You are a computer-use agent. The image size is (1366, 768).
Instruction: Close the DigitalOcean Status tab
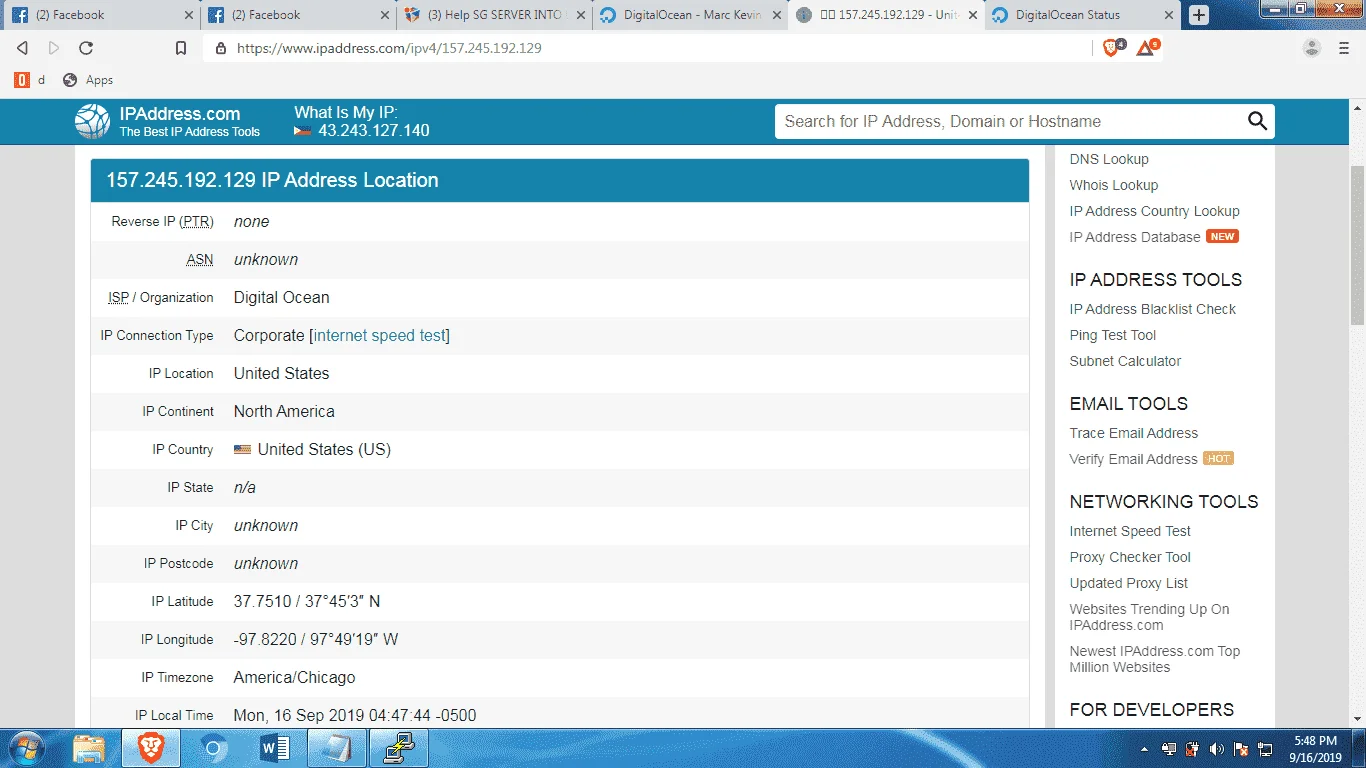[x=1169, y=15]
